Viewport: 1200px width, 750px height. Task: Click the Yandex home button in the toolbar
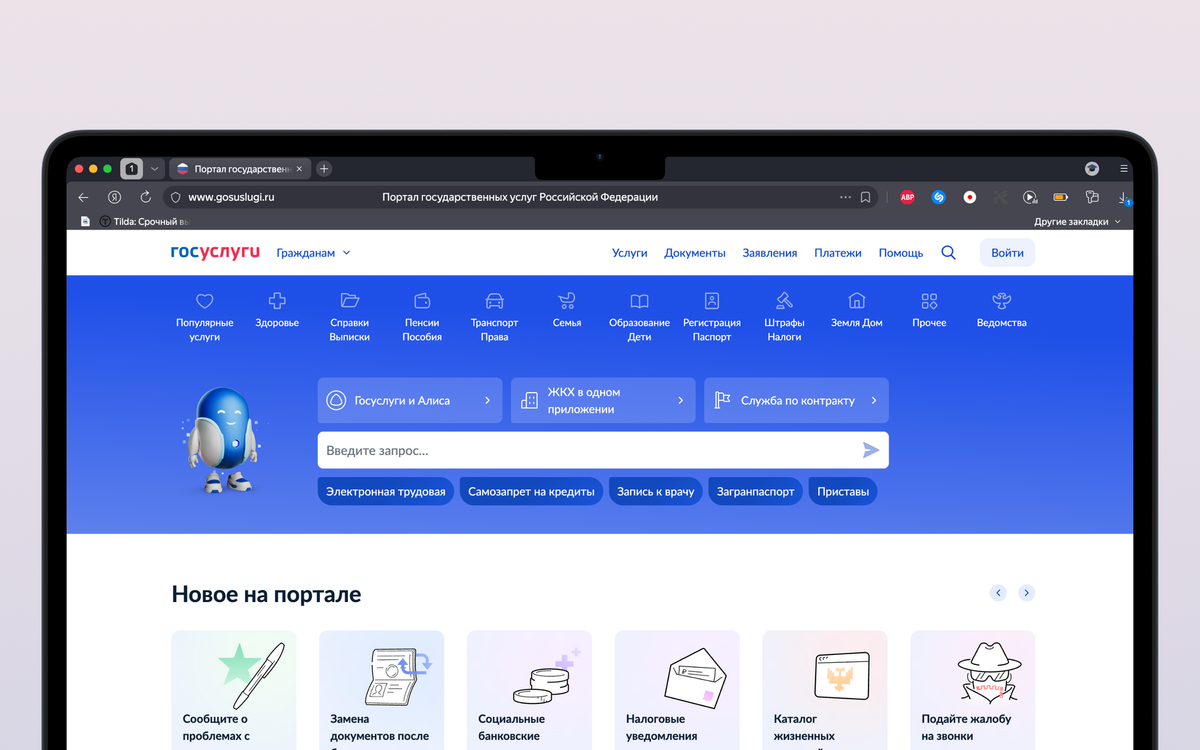[115, 197]
